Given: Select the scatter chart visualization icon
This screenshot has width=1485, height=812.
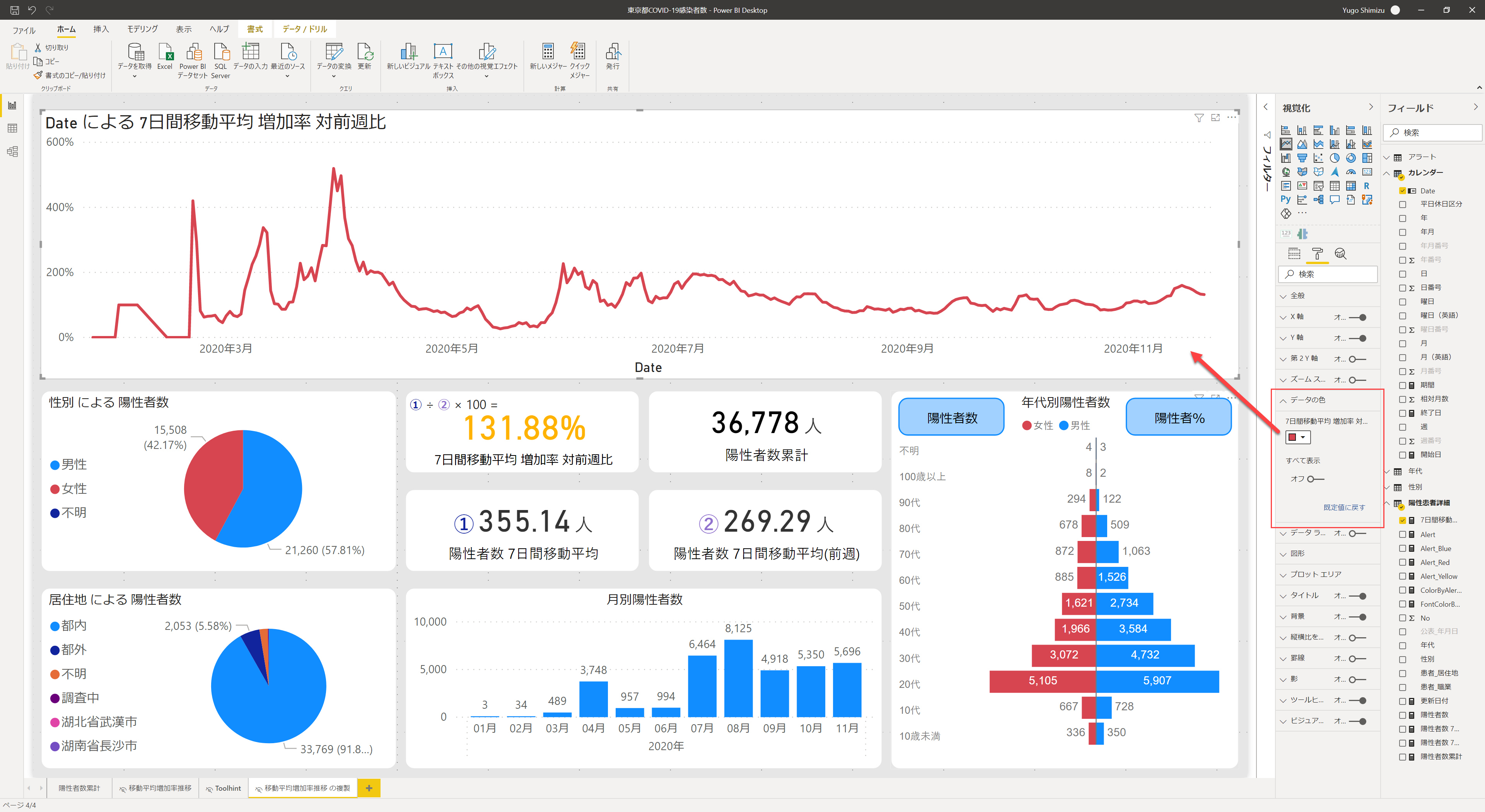Looking at the screenshot, I should coord(1318,158).
